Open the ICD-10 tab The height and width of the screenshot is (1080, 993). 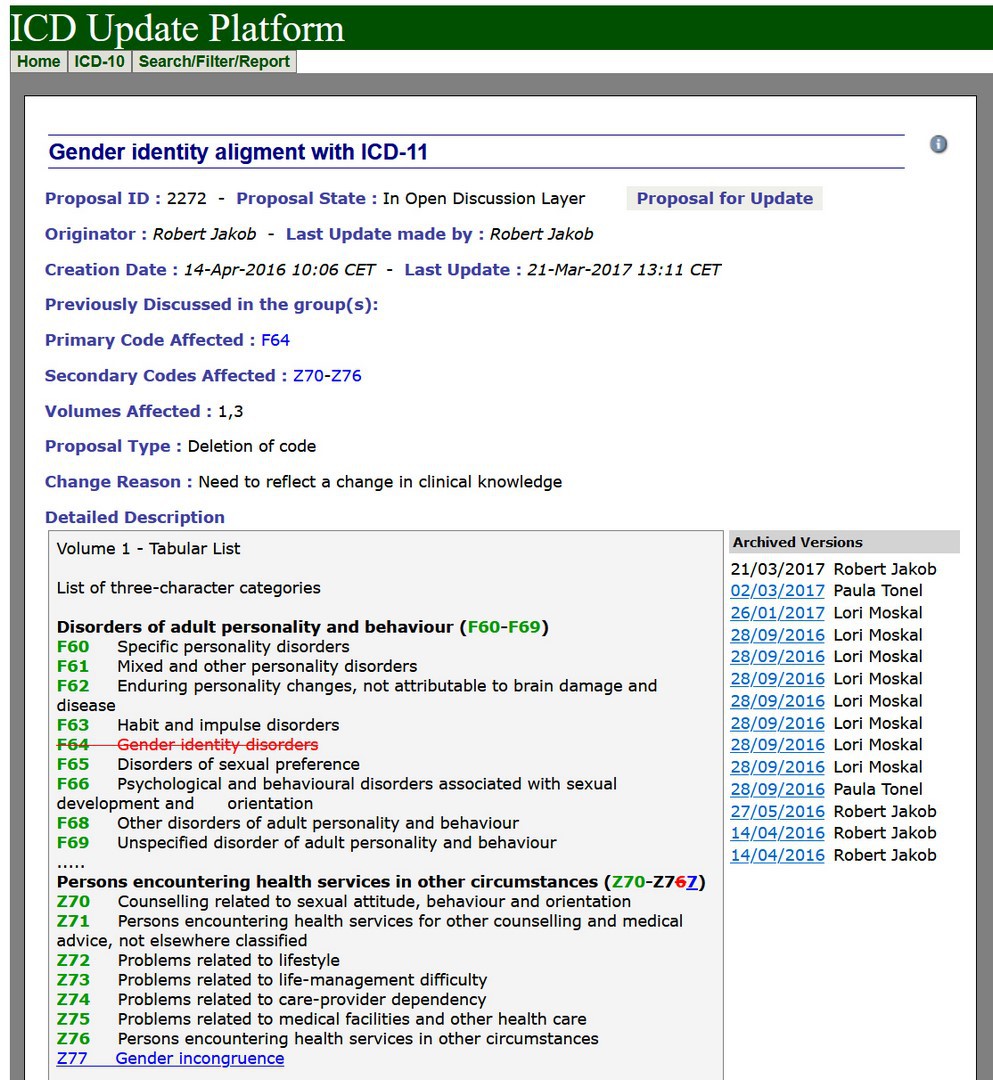pyautogui.click(x=100, y=61)
